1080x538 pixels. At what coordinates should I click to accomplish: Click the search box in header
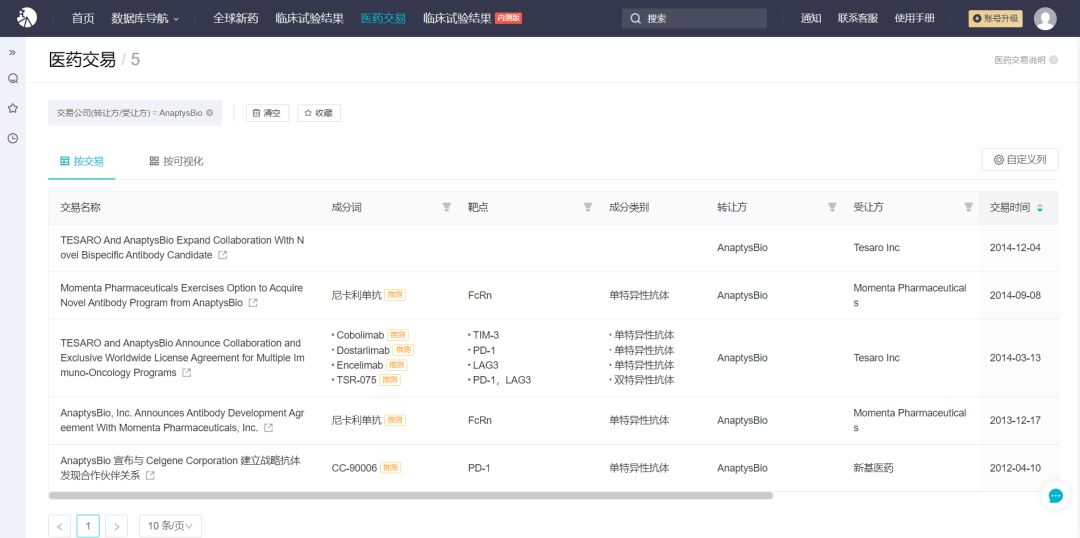click(694, 19)
